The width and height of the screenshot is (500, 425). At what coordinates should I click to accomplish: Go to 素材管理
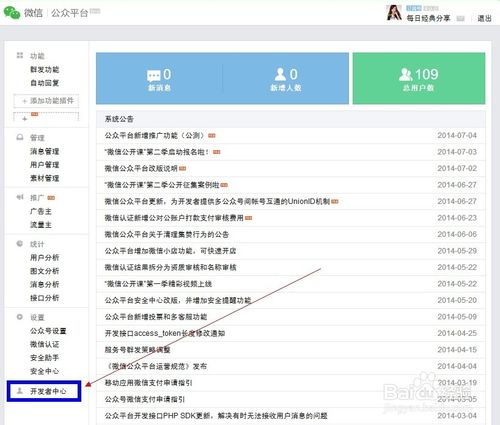45,178
